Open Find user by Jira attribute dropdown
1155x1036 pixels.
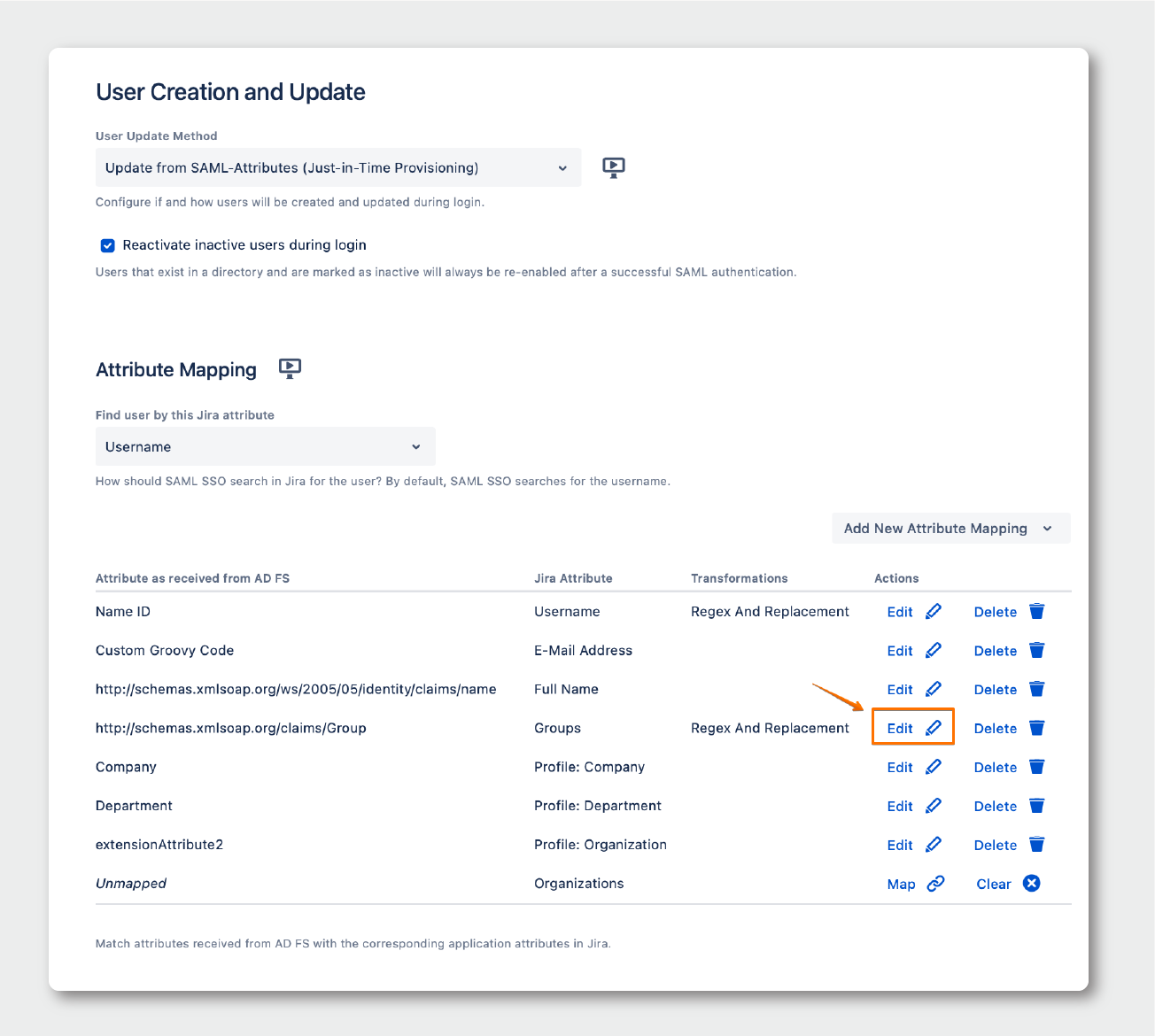(266, 446)
